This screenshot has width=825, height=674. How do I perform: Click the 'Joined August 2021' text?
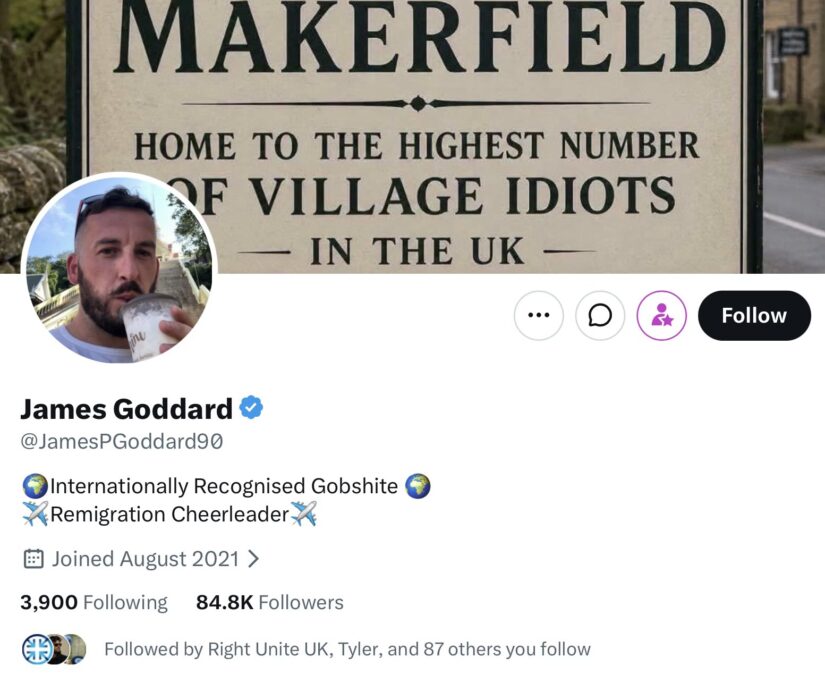[145, 559]
